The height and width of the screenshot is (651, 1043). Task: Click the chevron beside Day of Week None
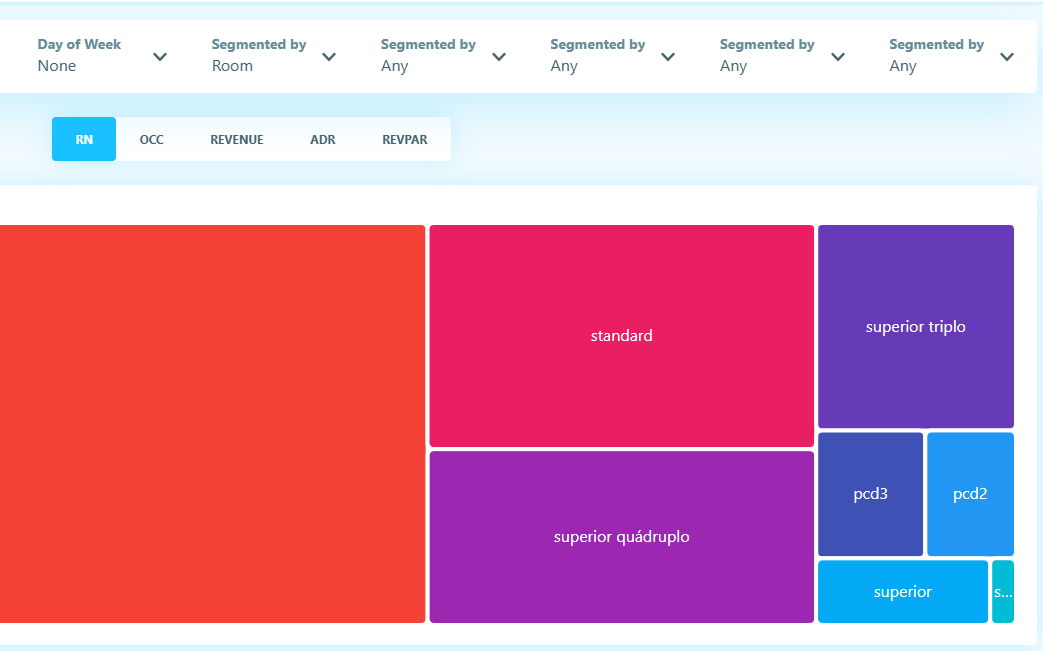tap(160, 57)
